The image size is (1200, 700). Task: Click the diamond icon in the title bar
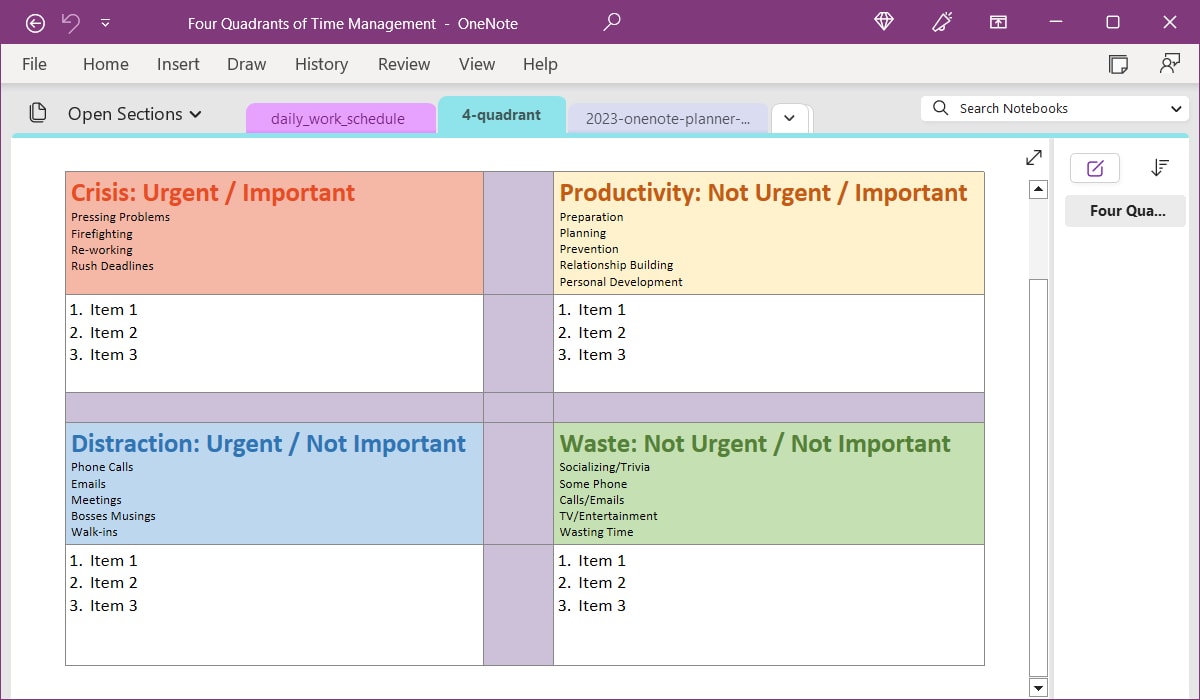[x=883, y=22]
